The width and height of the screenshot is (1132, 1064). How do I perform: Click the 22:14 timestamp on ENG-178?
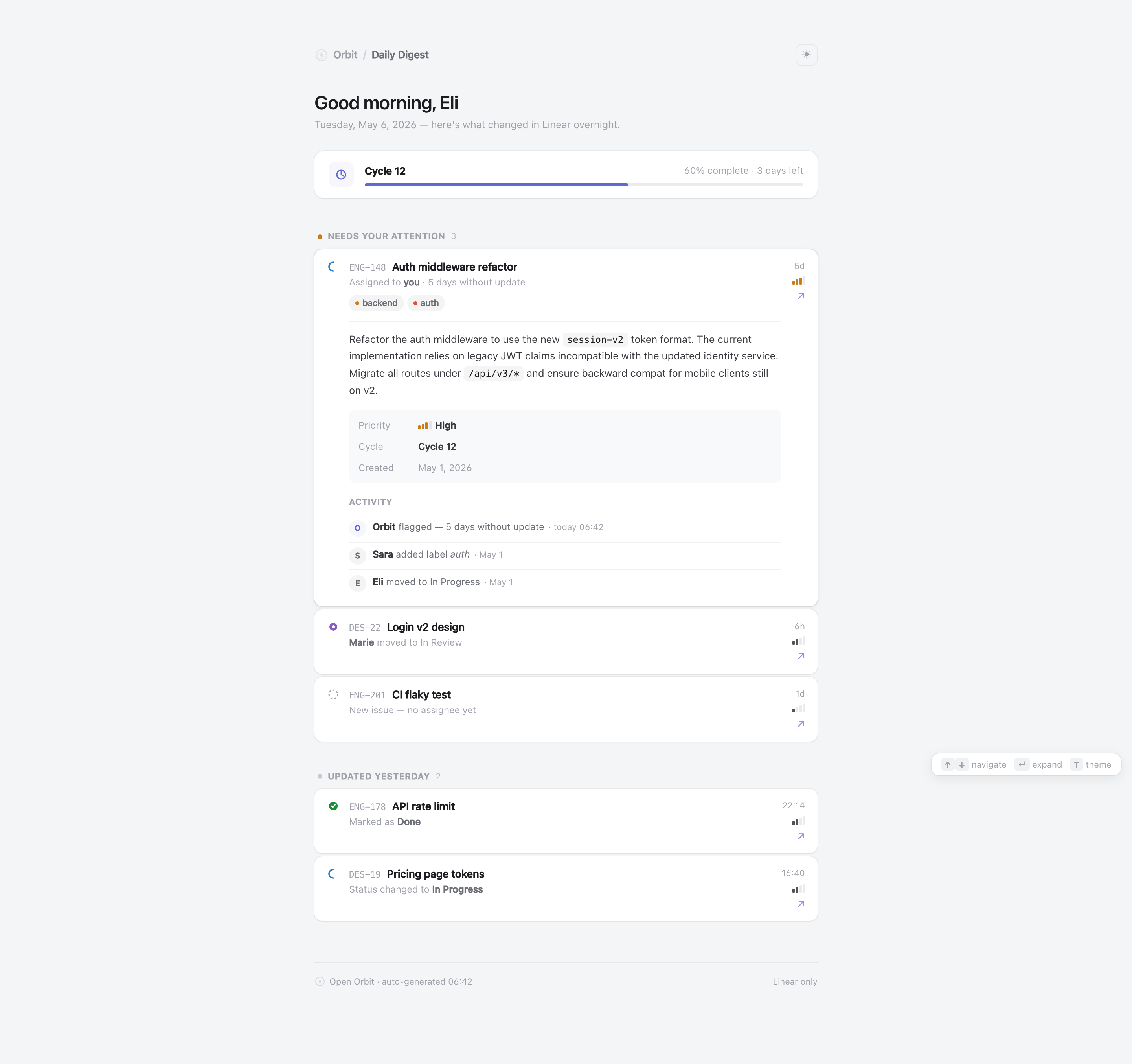[x=793, y=805]
